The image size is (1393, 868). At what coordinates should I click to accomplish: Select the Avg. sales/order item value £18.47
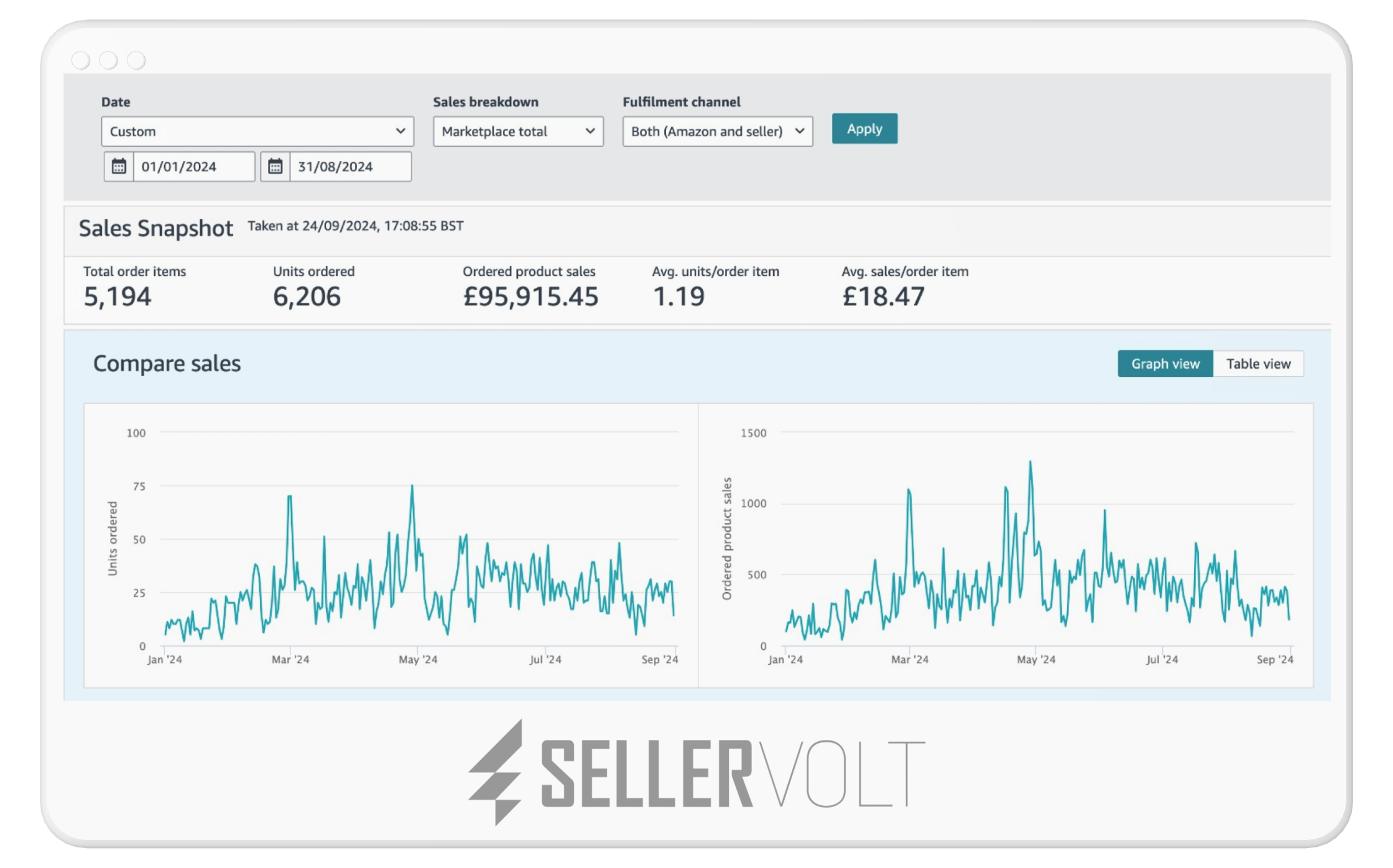click(x=884, y=297)
